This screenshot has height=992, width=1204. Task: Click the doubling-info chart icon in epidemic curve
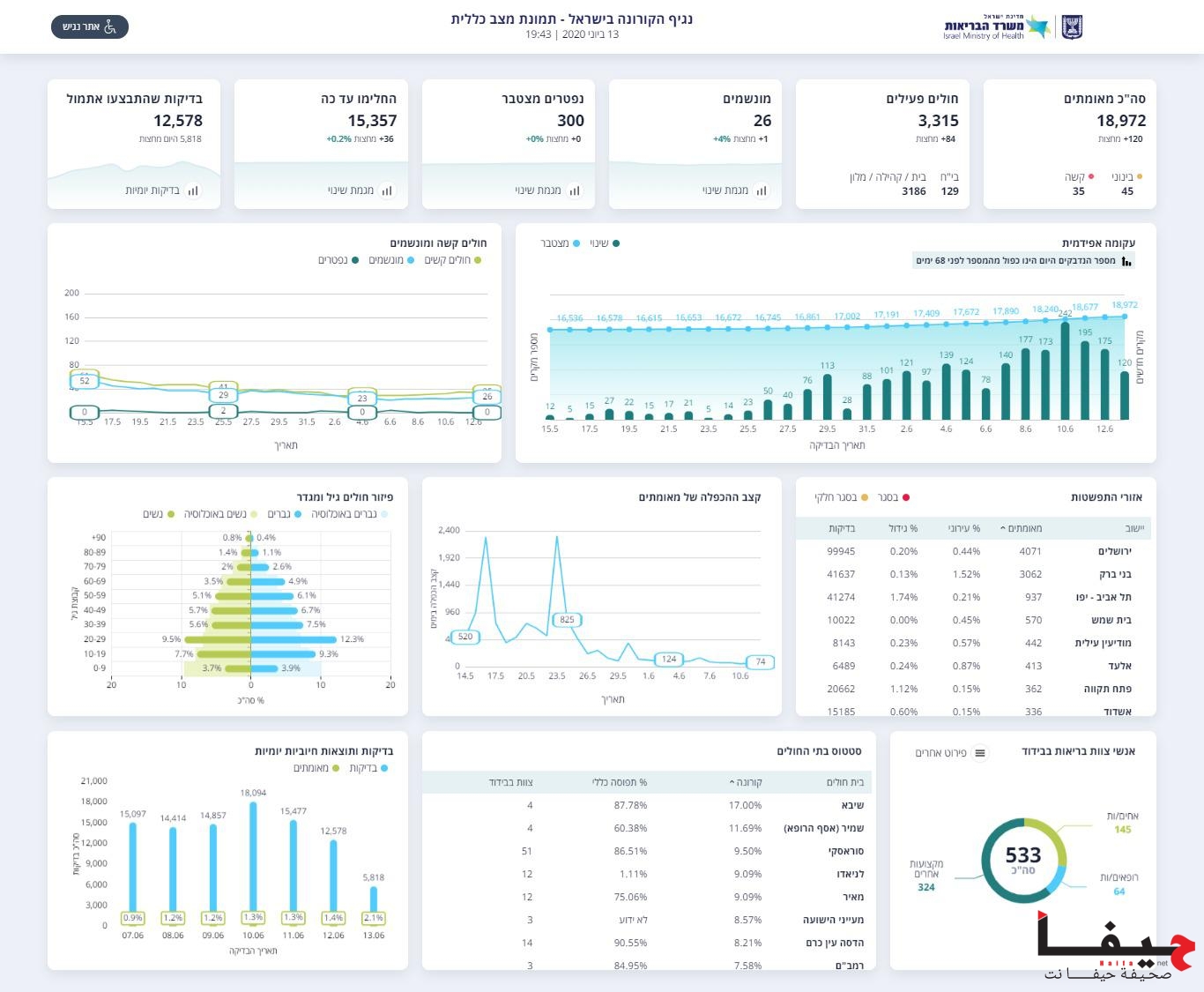[x=1126, y=261]
